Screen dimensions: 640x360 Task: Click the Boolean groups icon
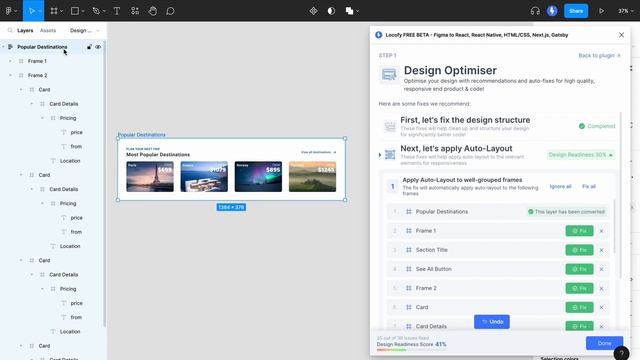(349, 11)
